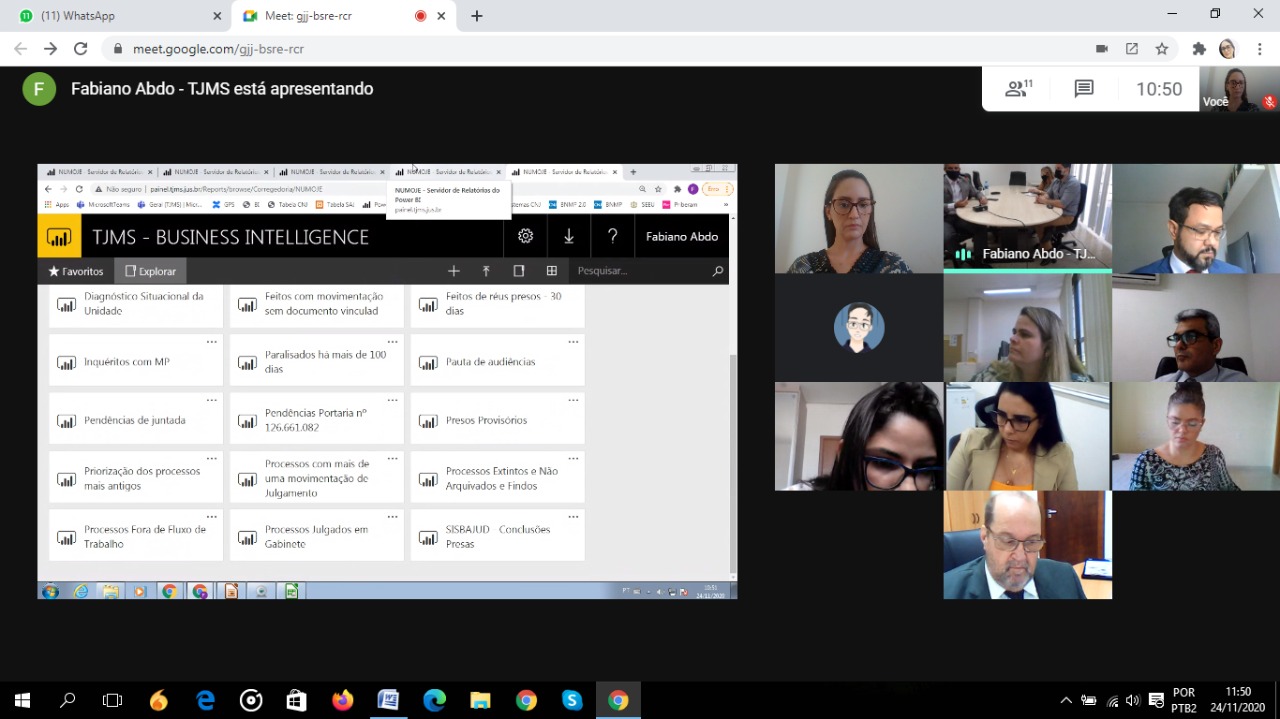Open Firefox from the taskbar
The height and width of the screenshot is (719, 1280).
pos(342,701)
